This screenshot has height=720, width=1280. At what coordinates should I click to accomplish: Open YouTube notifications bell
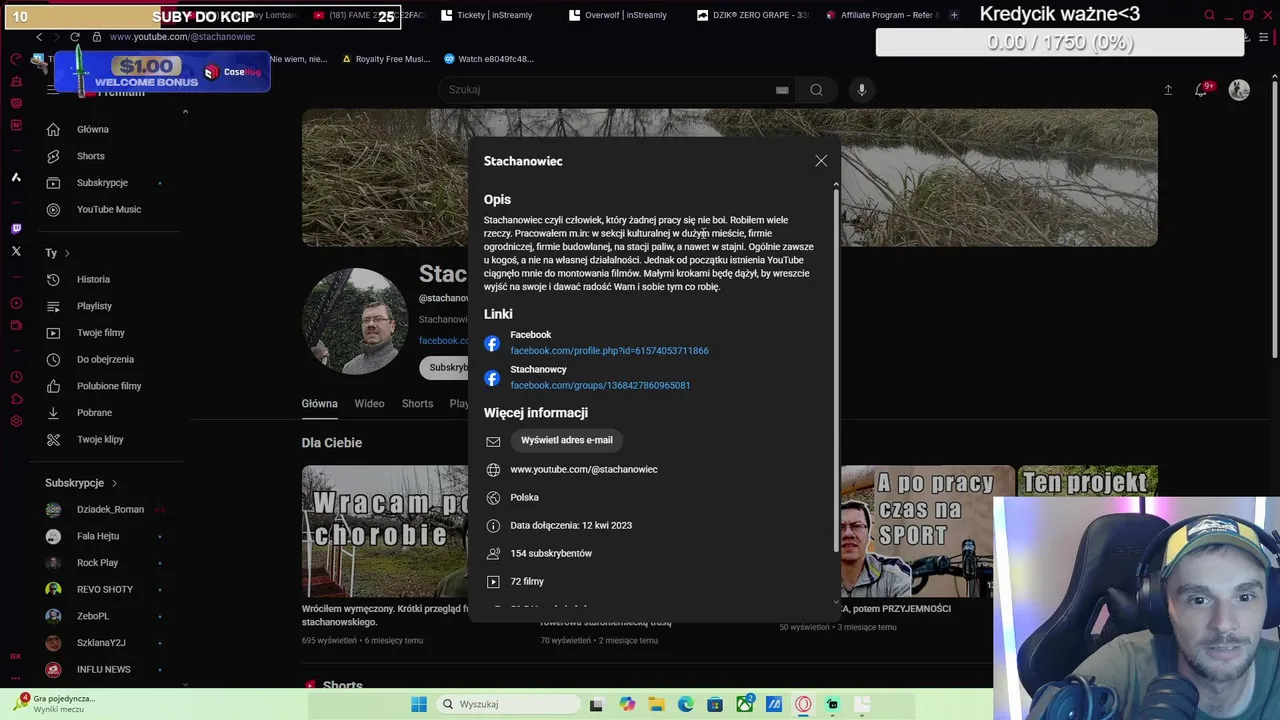(1201, 90)
